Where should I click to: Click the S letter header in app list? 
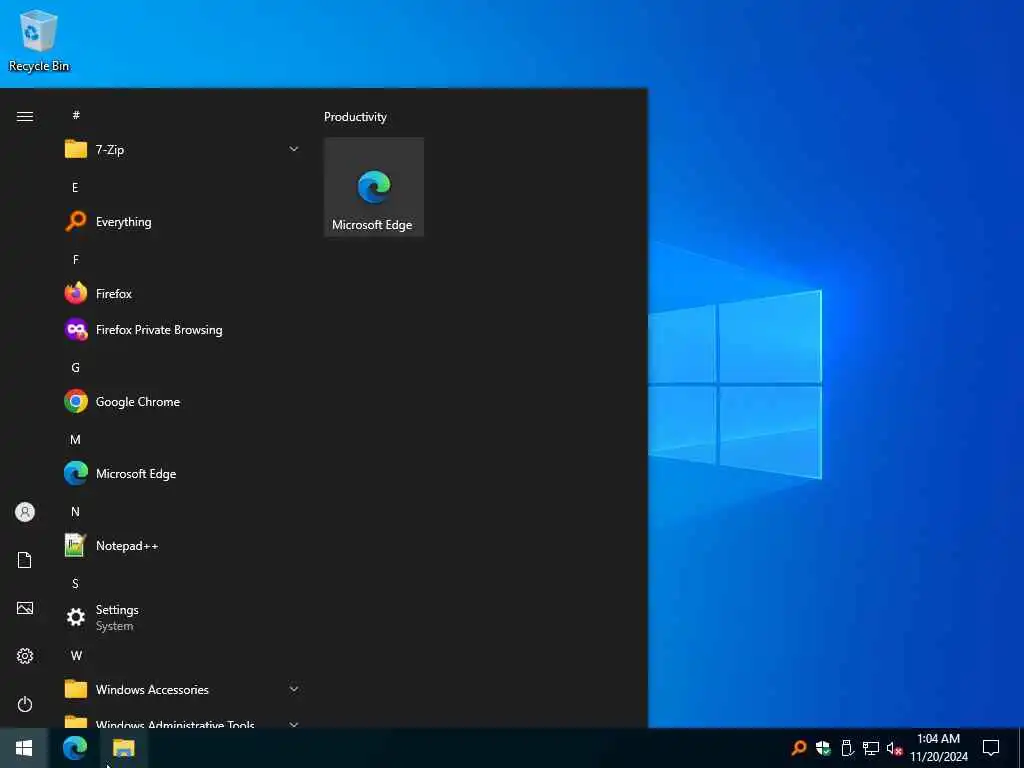click(75, 583)
